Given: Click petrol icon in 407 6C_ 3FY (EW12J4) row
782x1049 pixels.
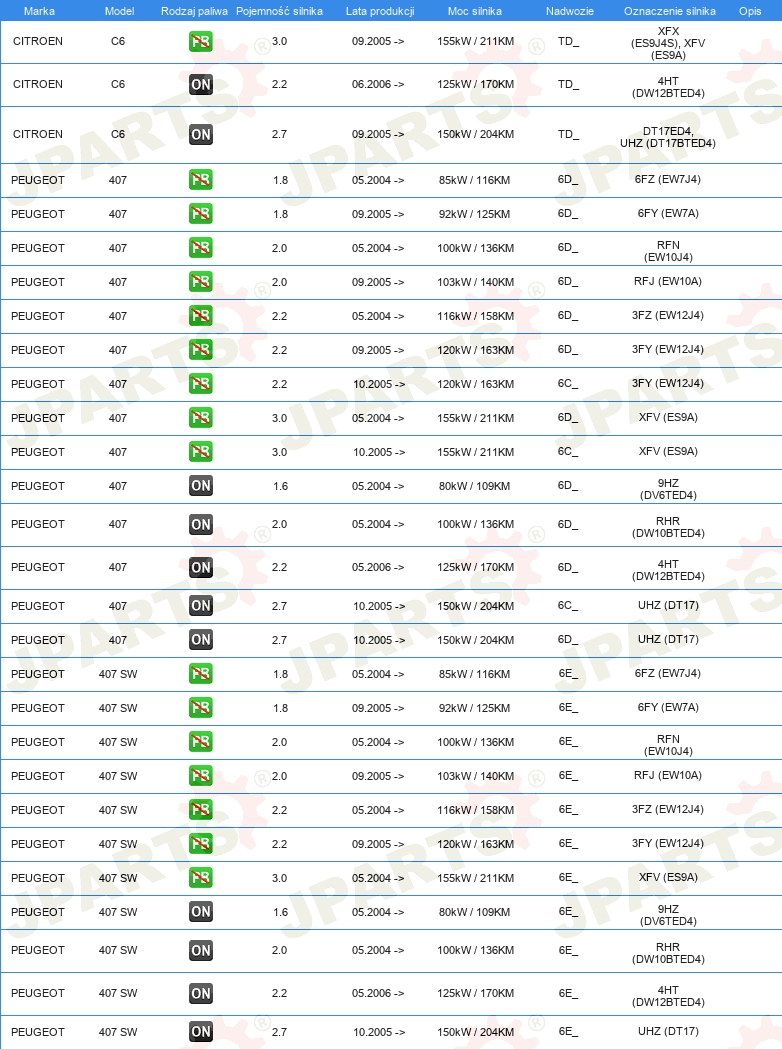Looking at the screenshot, I should 201,384.
